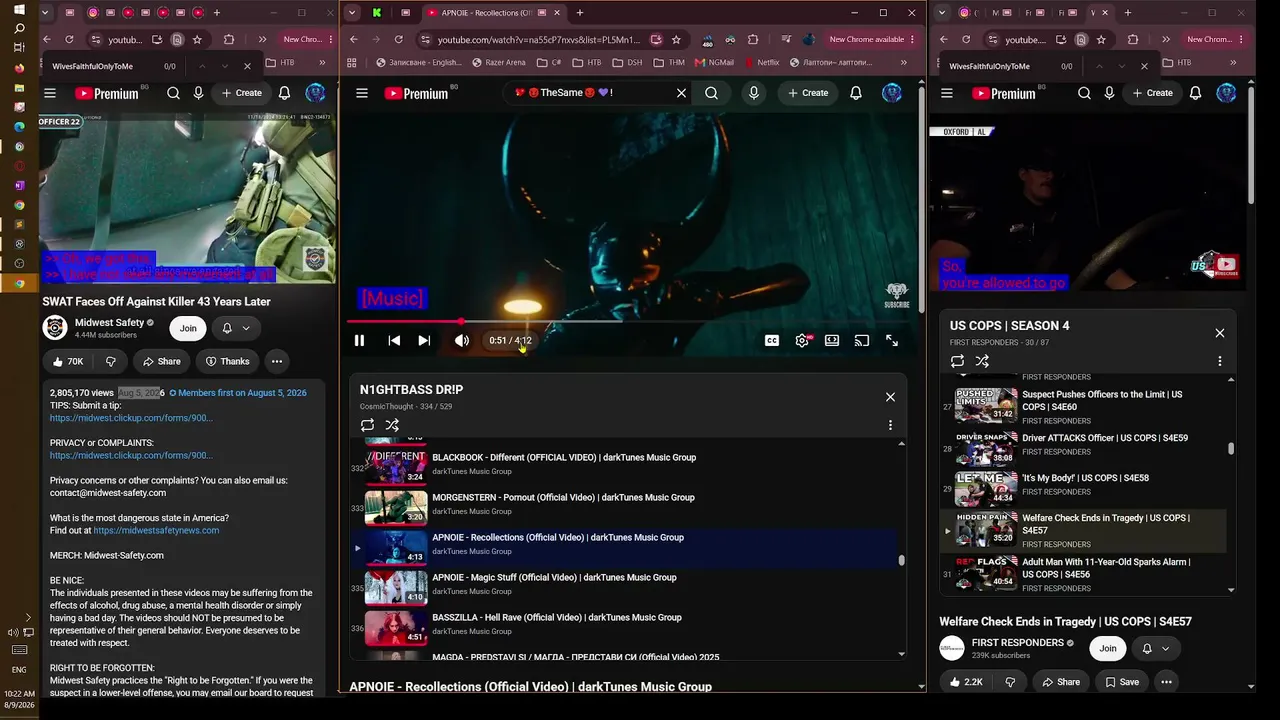Close the find bar in the left window
The height and width of the screenshot is (720, 1280).
tap(247, 66)
